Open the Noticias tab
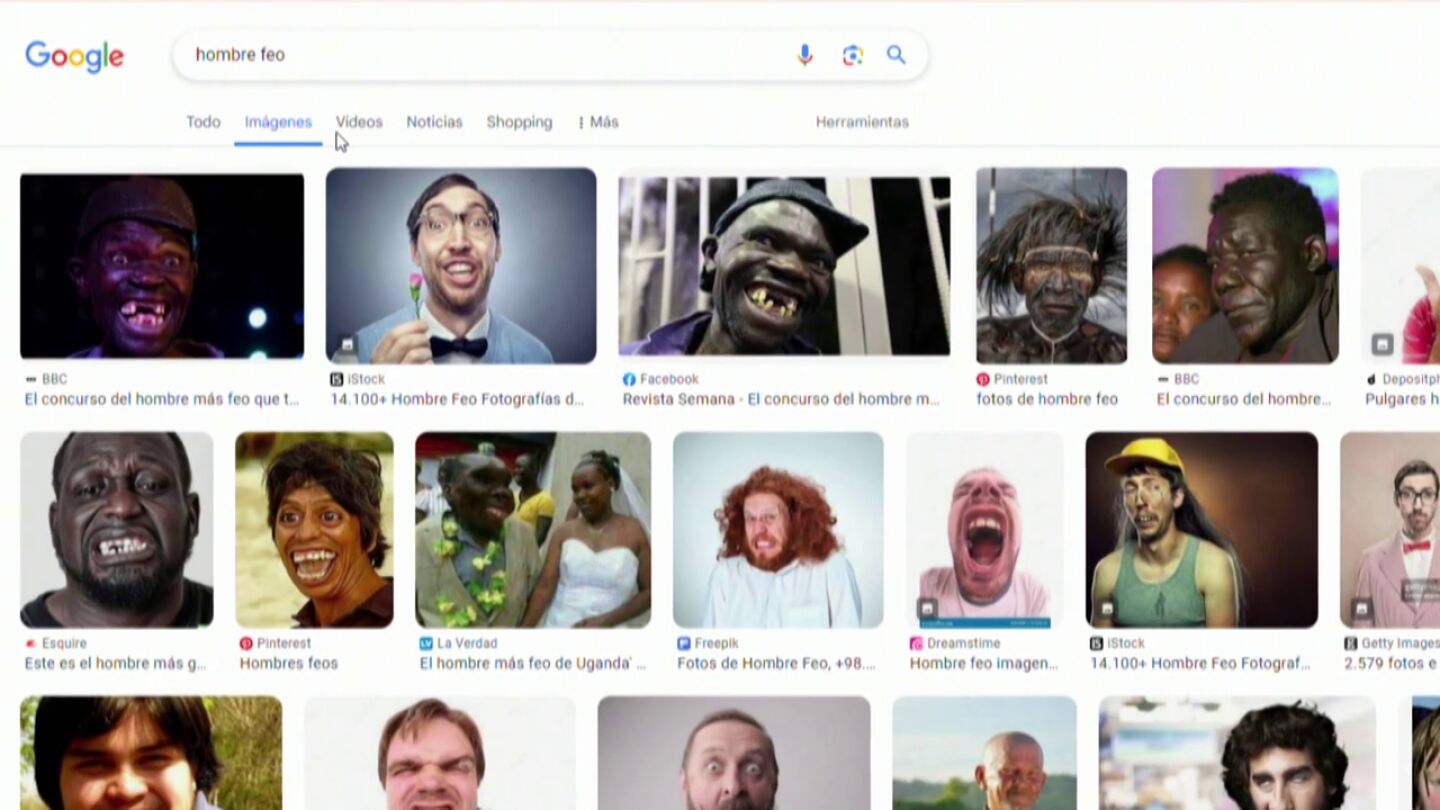 click(434, 122)
